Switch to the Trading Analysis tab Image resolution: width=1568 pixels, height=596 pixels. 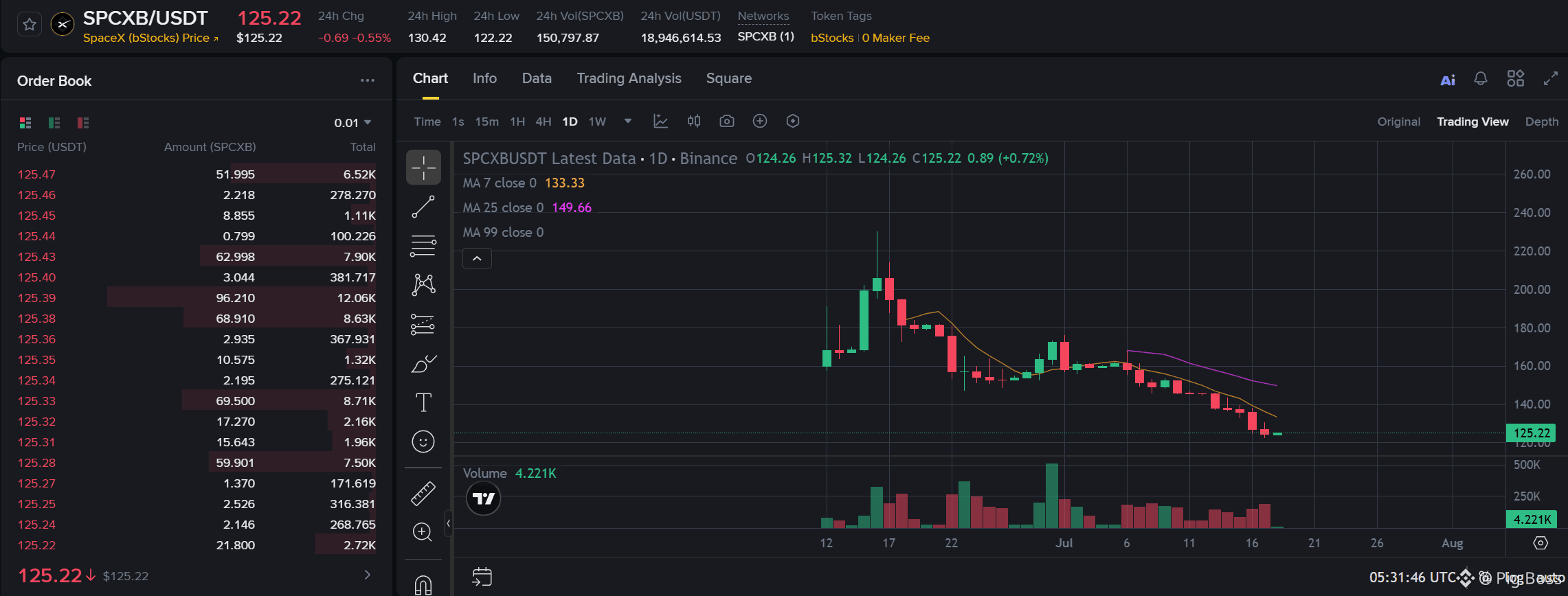coord(629,78)
